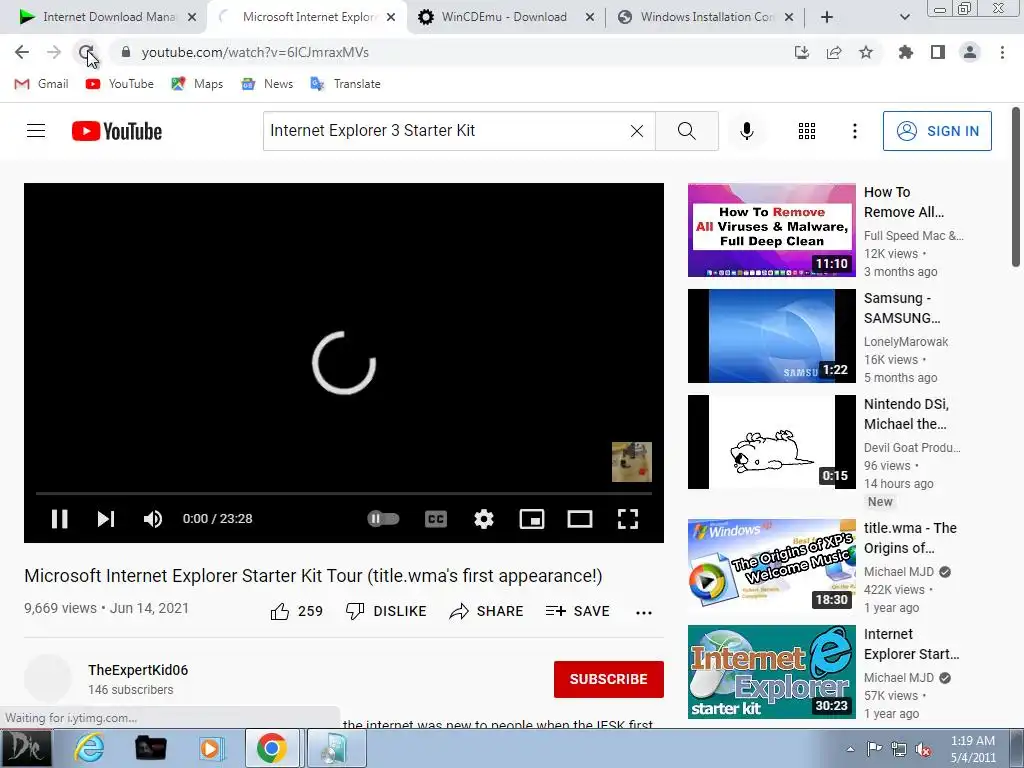Viewport: 1024px width, 768px height.
Task: Click the DISLIKE button
Action: [x=386, y=611]
